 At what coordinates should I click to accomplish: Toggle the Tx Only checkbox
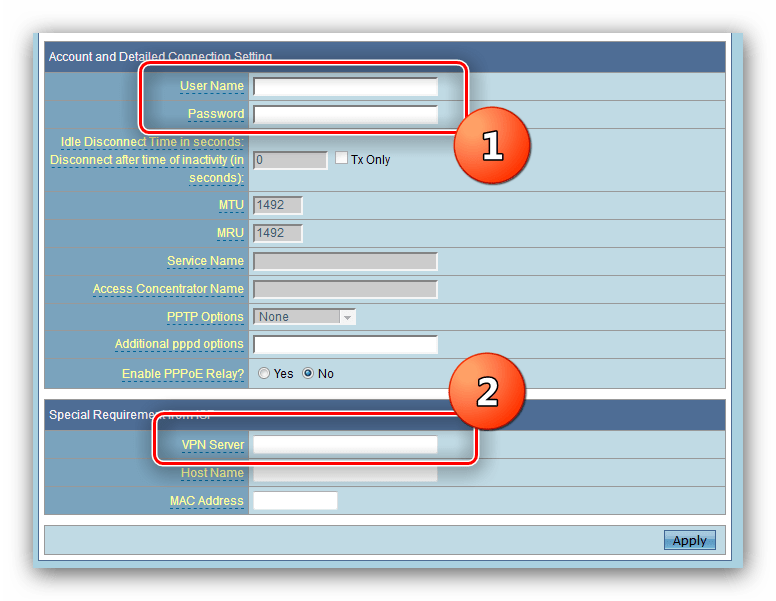[341, 158]
